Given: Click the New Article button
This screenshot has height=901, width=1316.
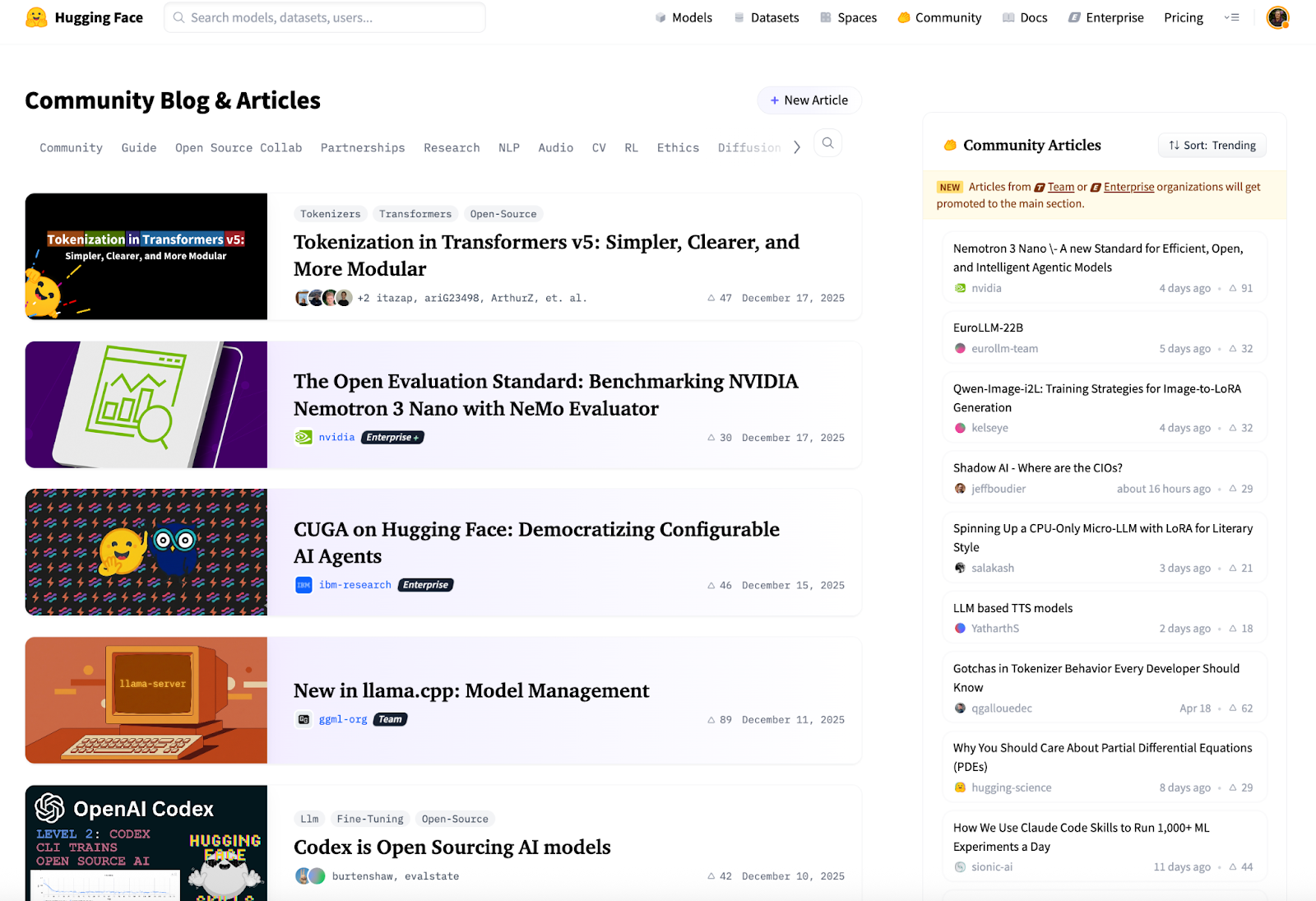Looking at the screenshot, I should pyautogui.click(x=809, y=100).
